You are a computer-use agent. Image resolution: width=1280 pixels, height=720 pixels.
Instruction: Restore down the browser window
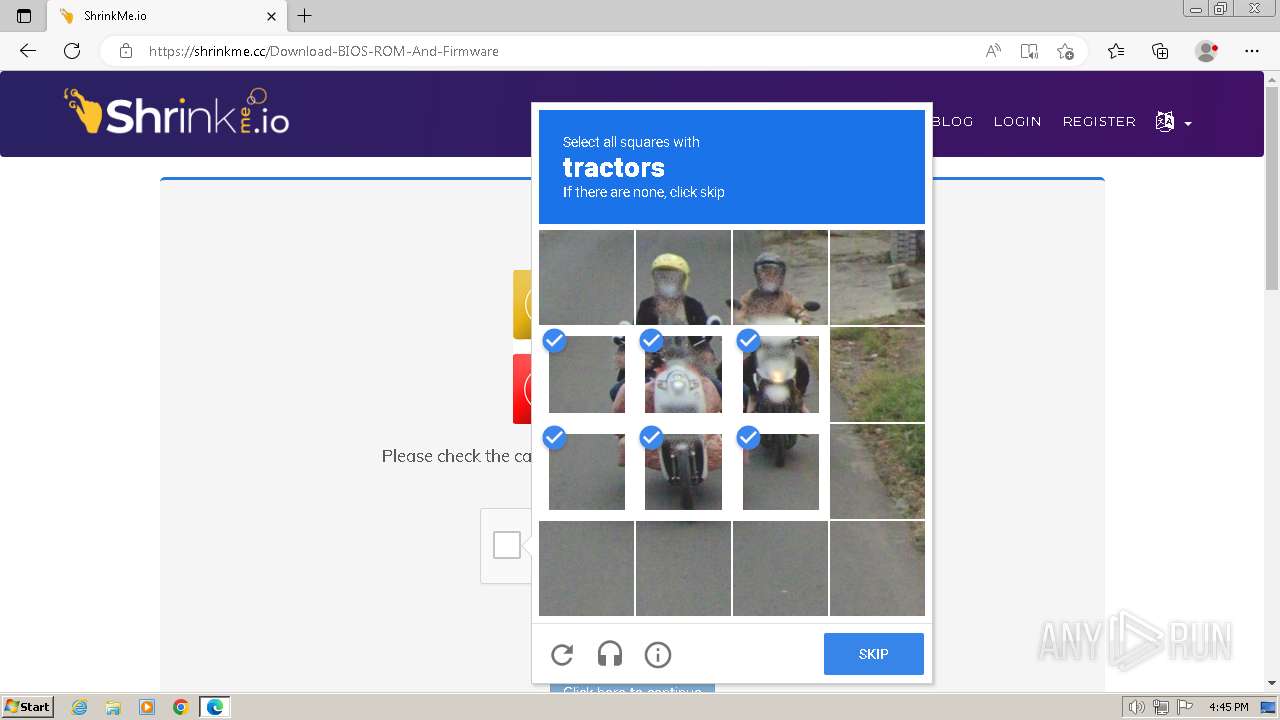pos(1220,9)
